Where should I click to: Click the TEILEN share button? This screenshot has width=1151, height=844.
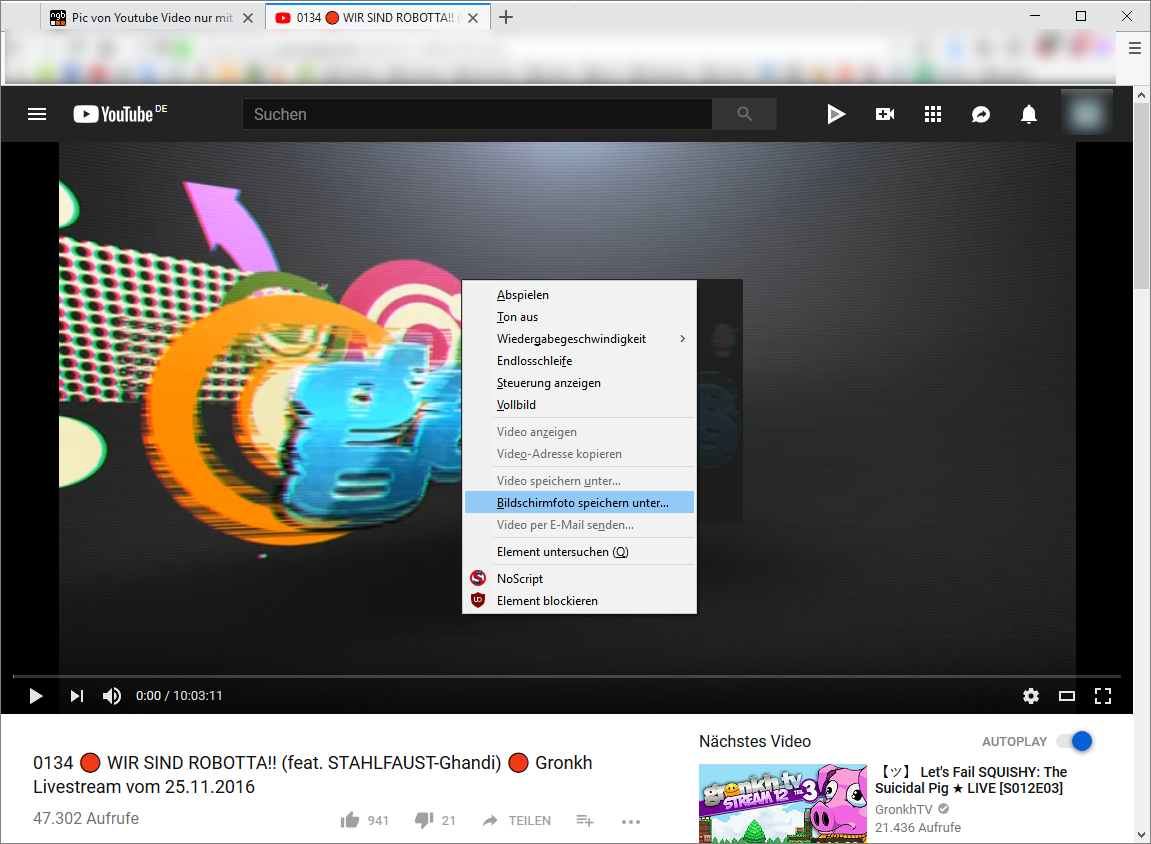[517, 821]
